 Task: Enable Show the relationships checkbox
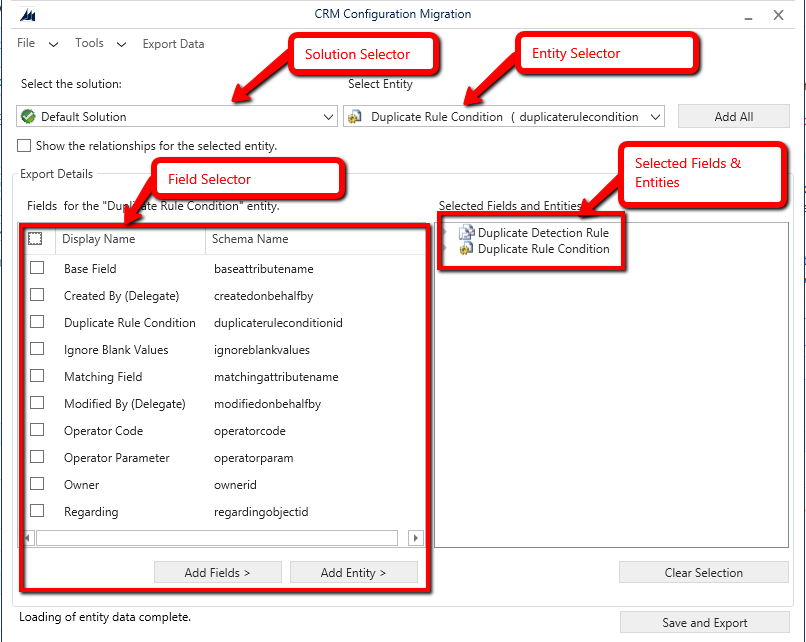[x=24, y=146]
